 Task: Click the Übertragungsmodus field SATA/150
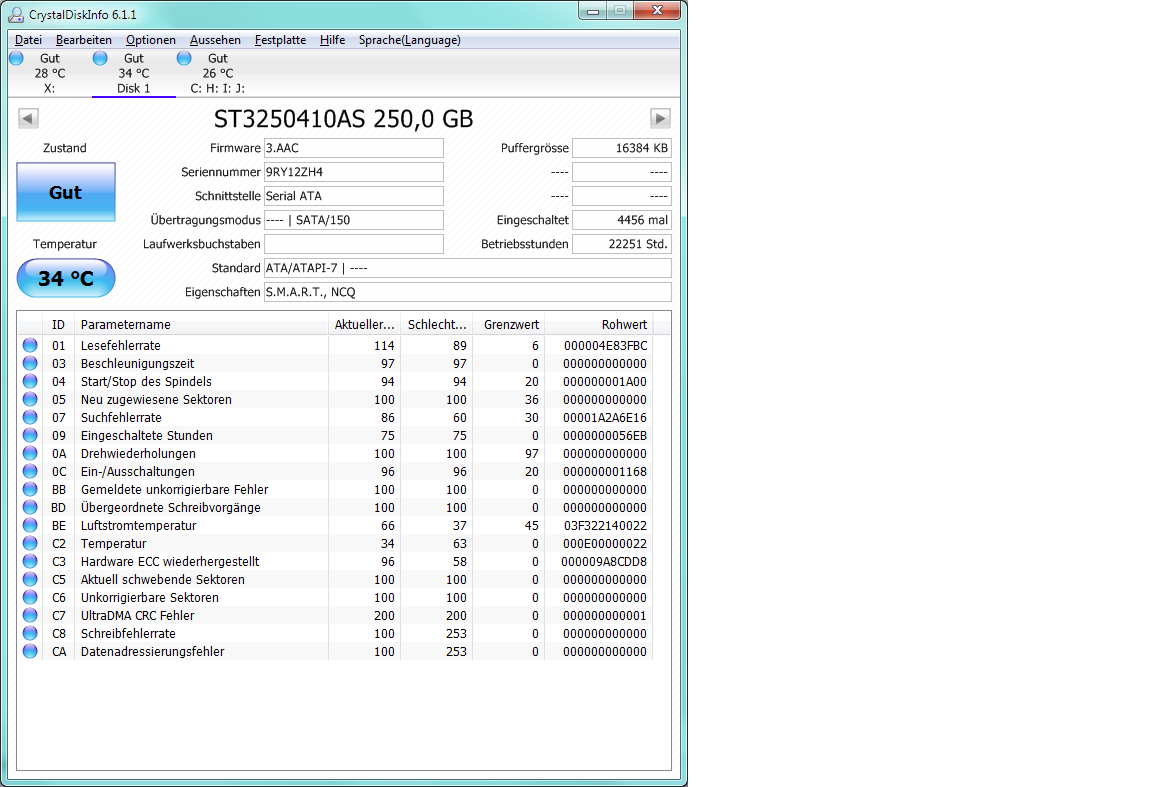(x=353, y=220)
